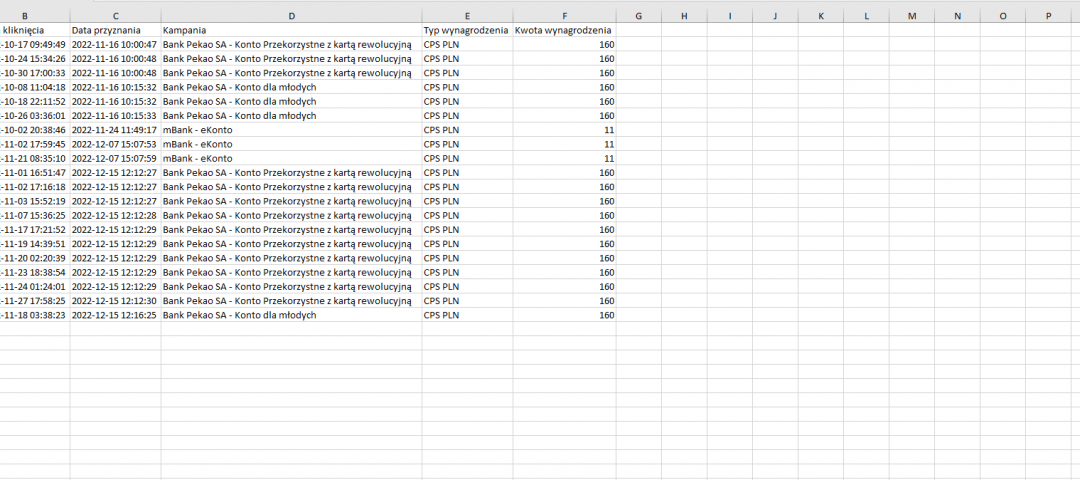The width and height of the screenshot is (1080, 480).
Task: Select column D header
Action: pyautogui.click(x=291, y=16)
